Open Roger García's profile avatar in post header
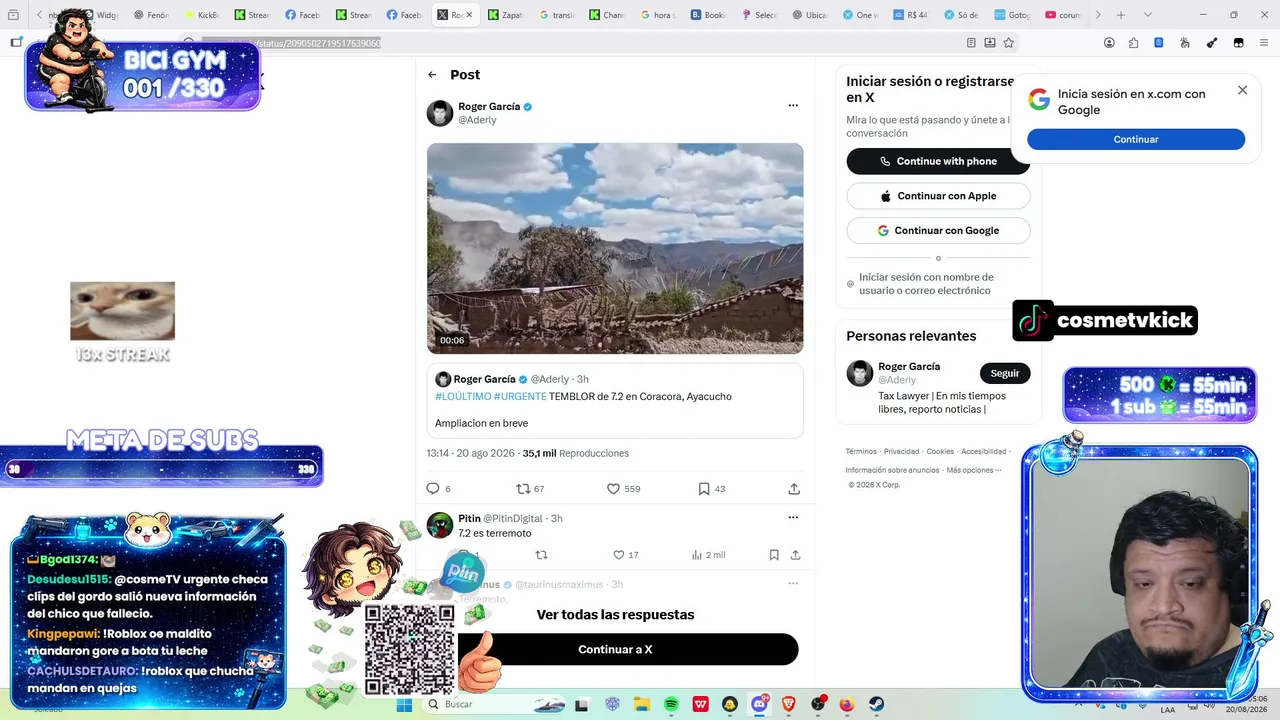Viewport: 1280px width, 720px height. 440,113
